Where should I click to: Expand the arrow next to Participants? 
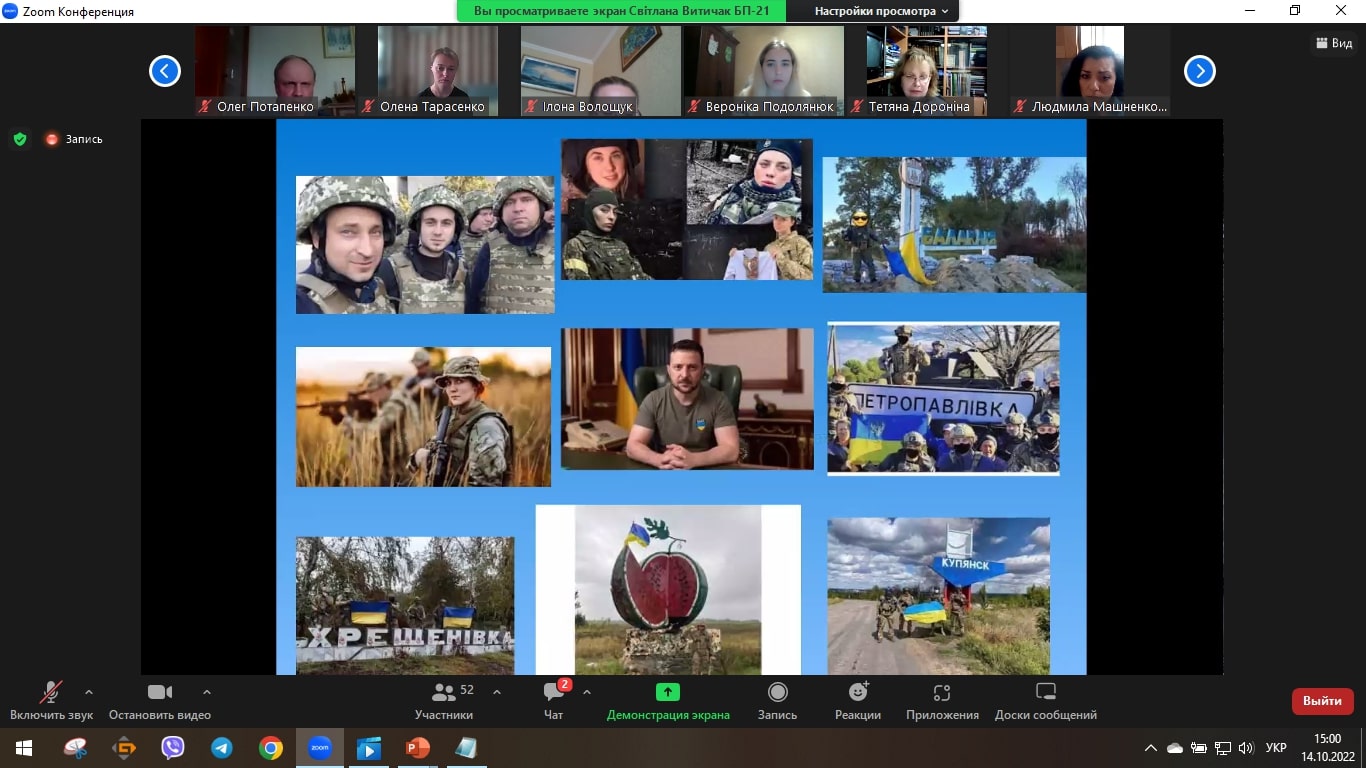pyautogui.click(x=497, y=692)
